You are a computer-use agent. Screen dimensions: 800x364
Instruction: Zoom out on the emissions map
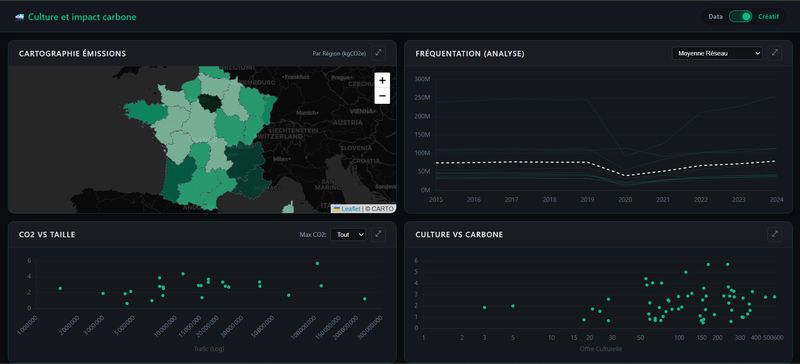(x=382, y=96)
